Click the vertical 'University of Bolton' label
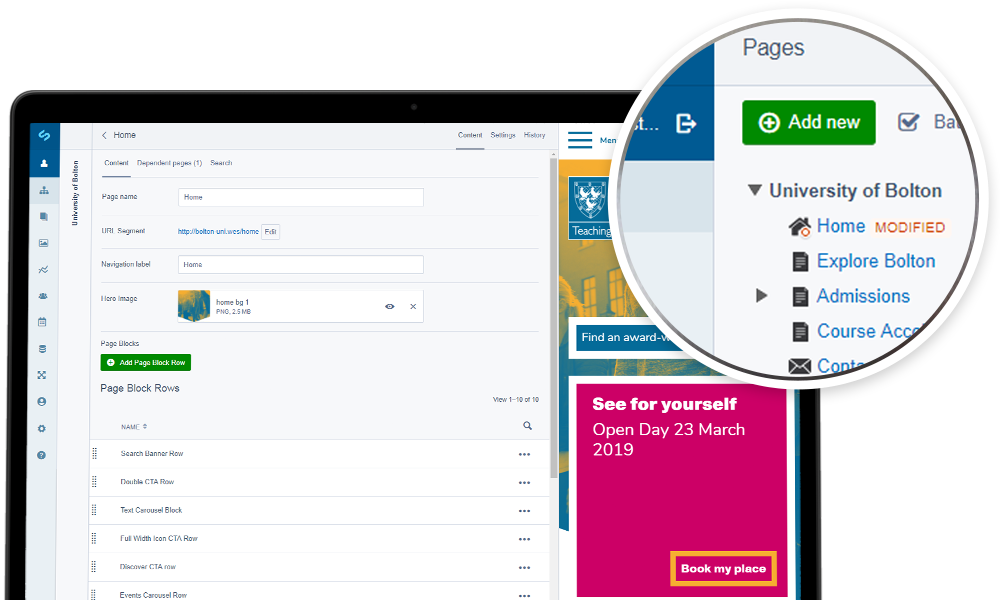 [75, 193]
